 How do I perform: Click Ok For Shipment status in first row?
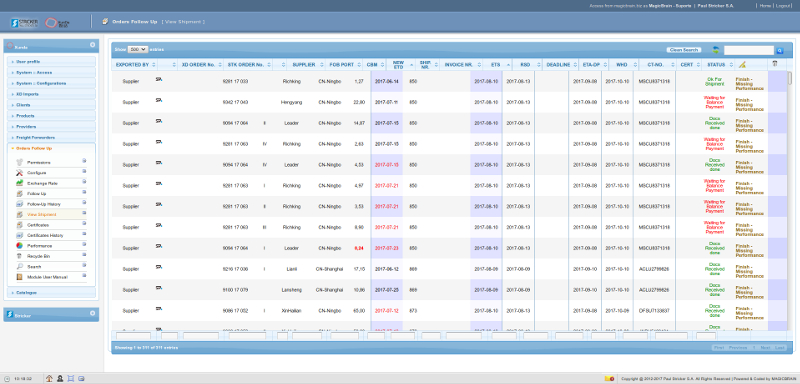click(714, 82)
